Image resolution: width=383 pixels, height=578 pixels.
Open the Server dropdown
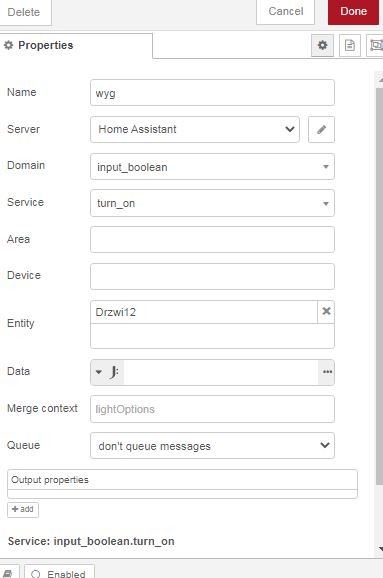click(195, 129)
